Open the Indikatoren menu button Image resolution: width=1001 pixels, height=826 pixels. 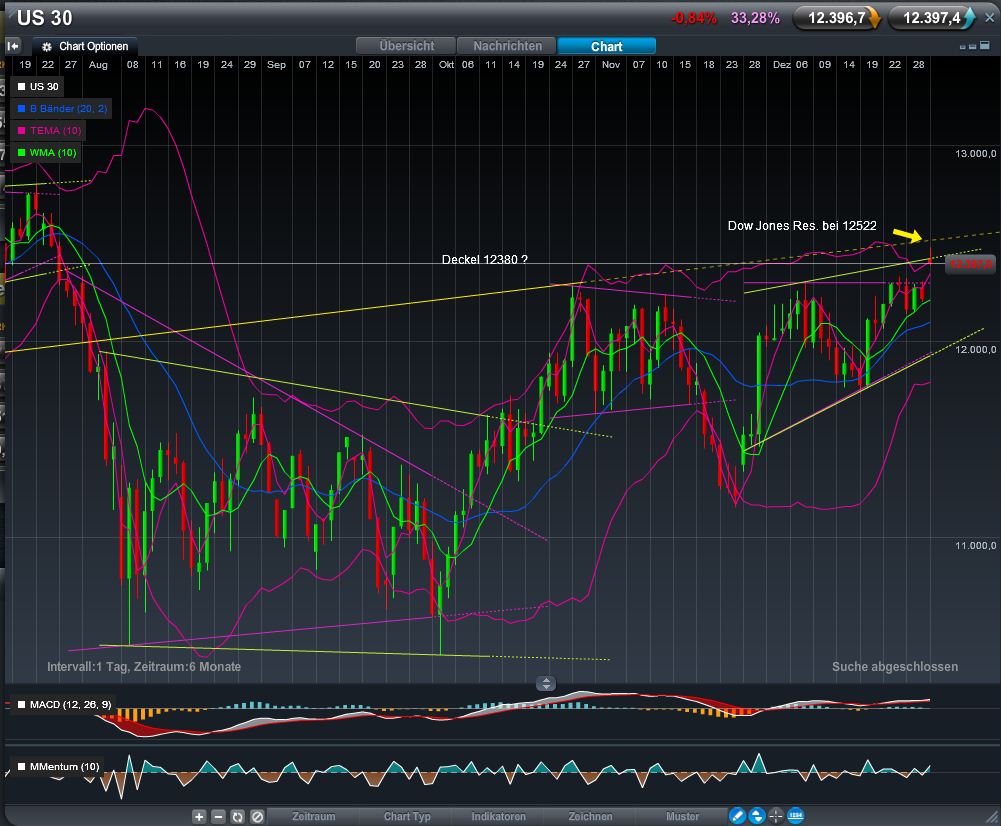tap(498, 816)
